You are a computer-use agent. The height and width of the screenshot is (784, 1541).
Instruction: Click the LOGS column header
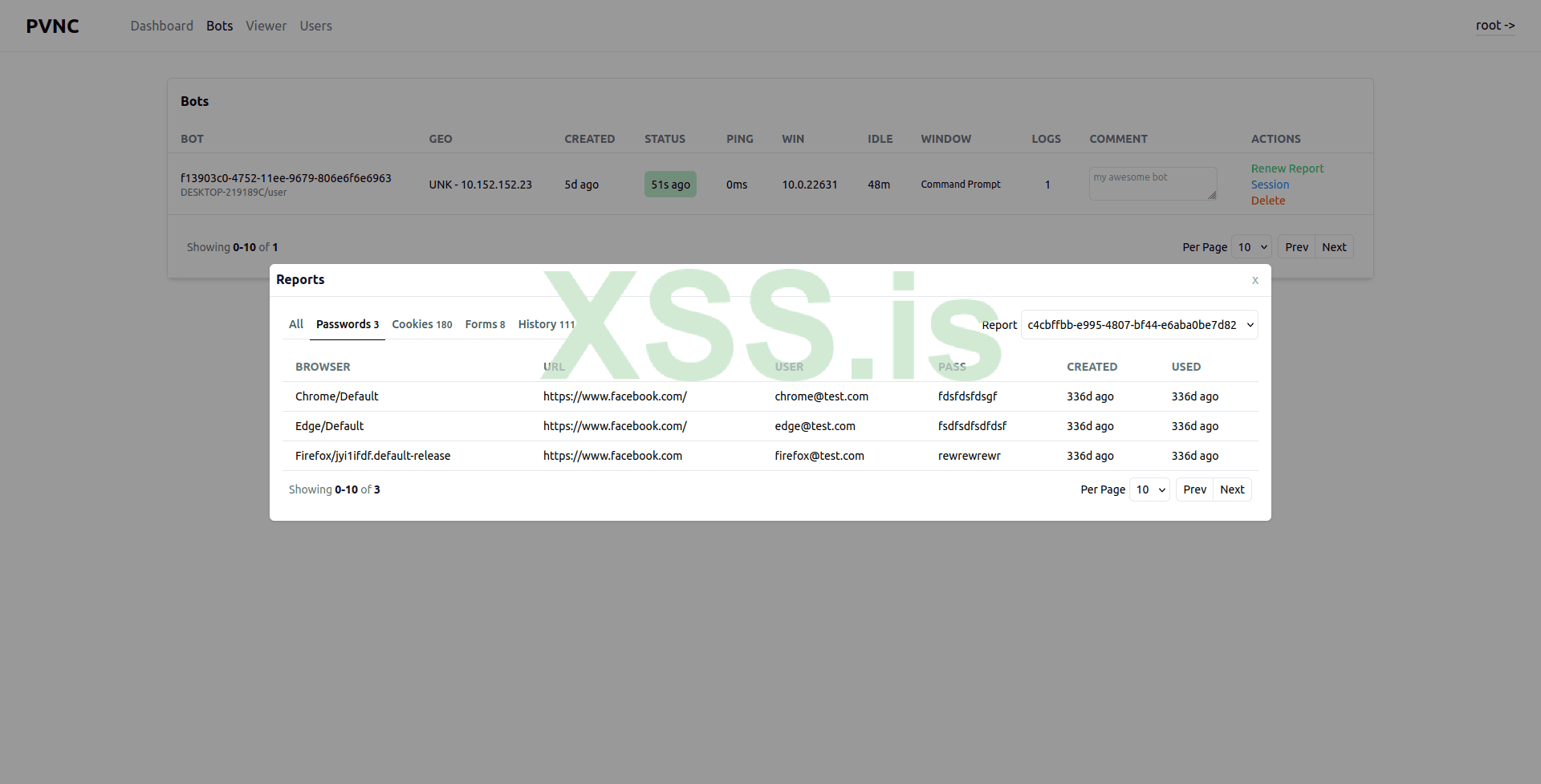coord(1047,139)
